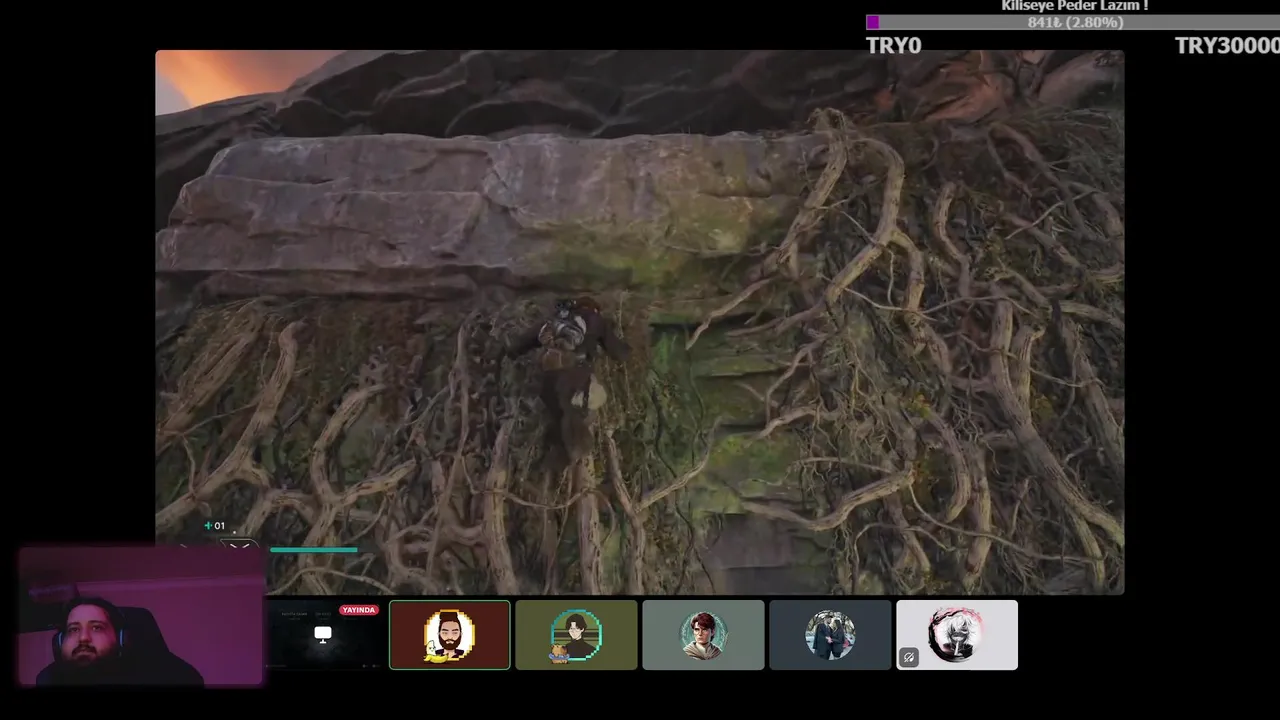Click the monitor icon in the screen-share tile
Screen dimensions: 1280x720
pyautogui.click(x=323, y=634)
